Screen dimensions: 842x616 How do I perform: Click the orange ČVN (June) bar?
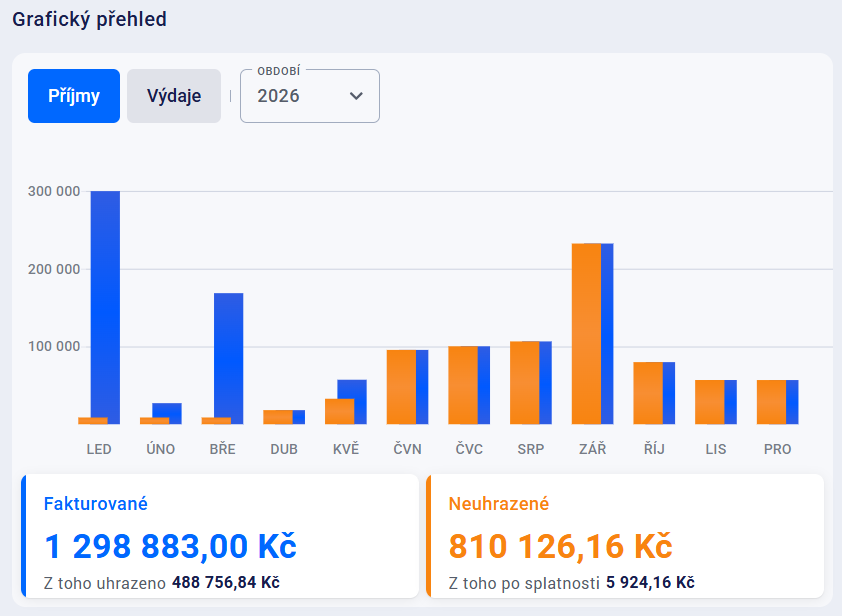click(401, 387)
